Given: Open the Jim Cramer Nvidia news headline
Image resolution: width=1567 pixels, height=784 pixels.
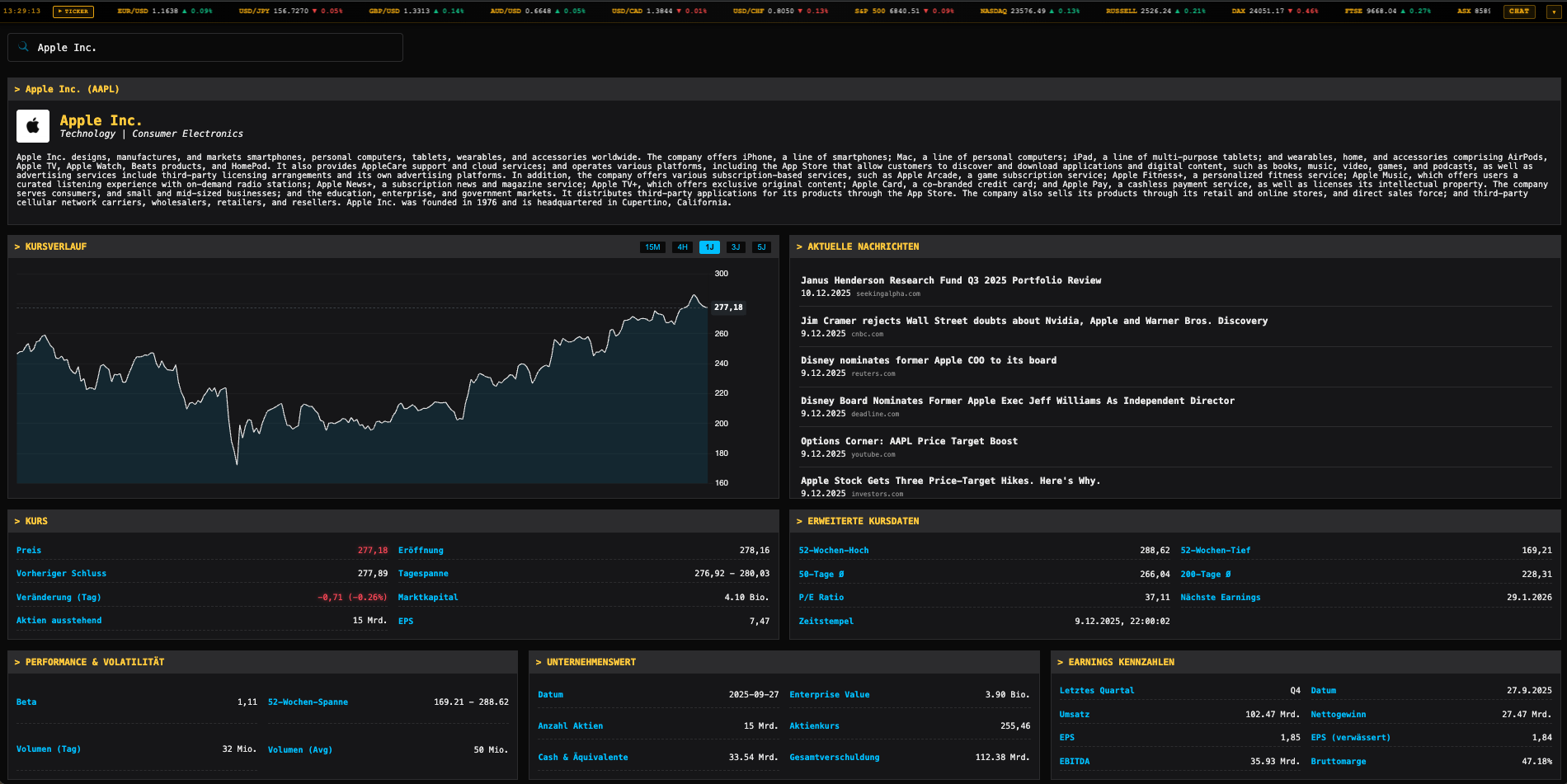Looking at the screenshot, I should tap(1033, 321).
